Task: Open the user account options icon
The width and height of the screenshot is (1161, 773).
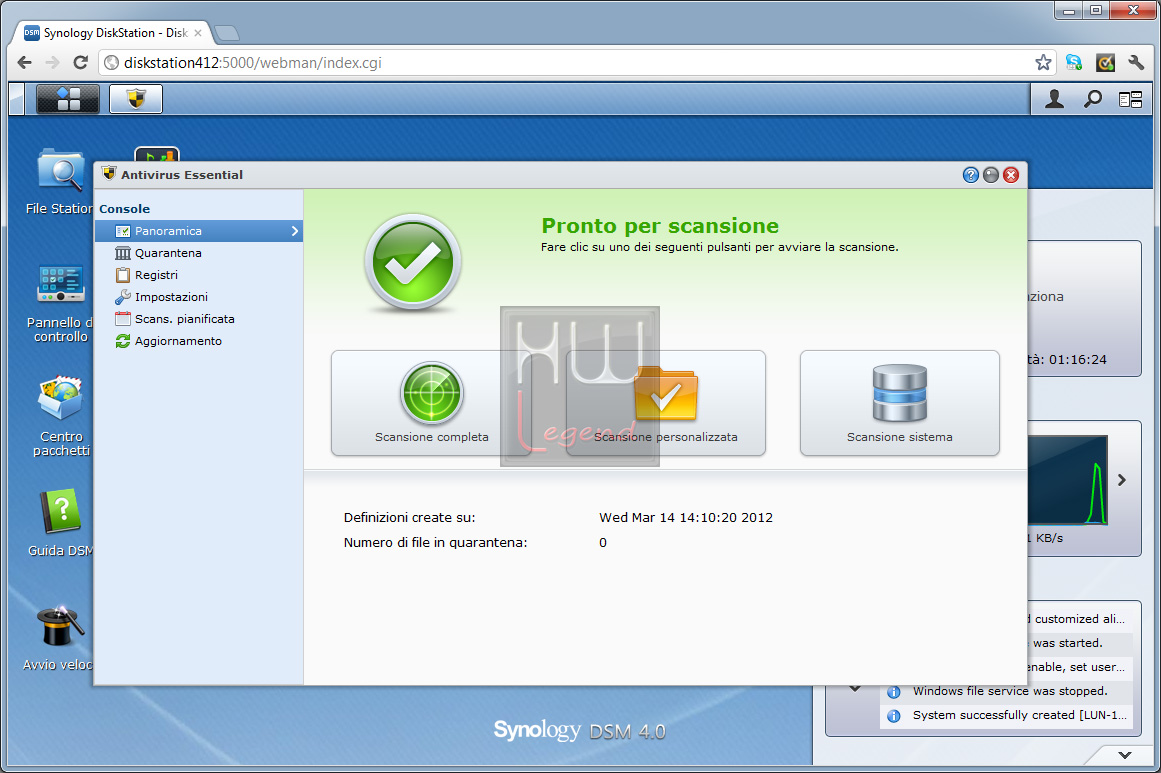Action: tap(1054, 99)
